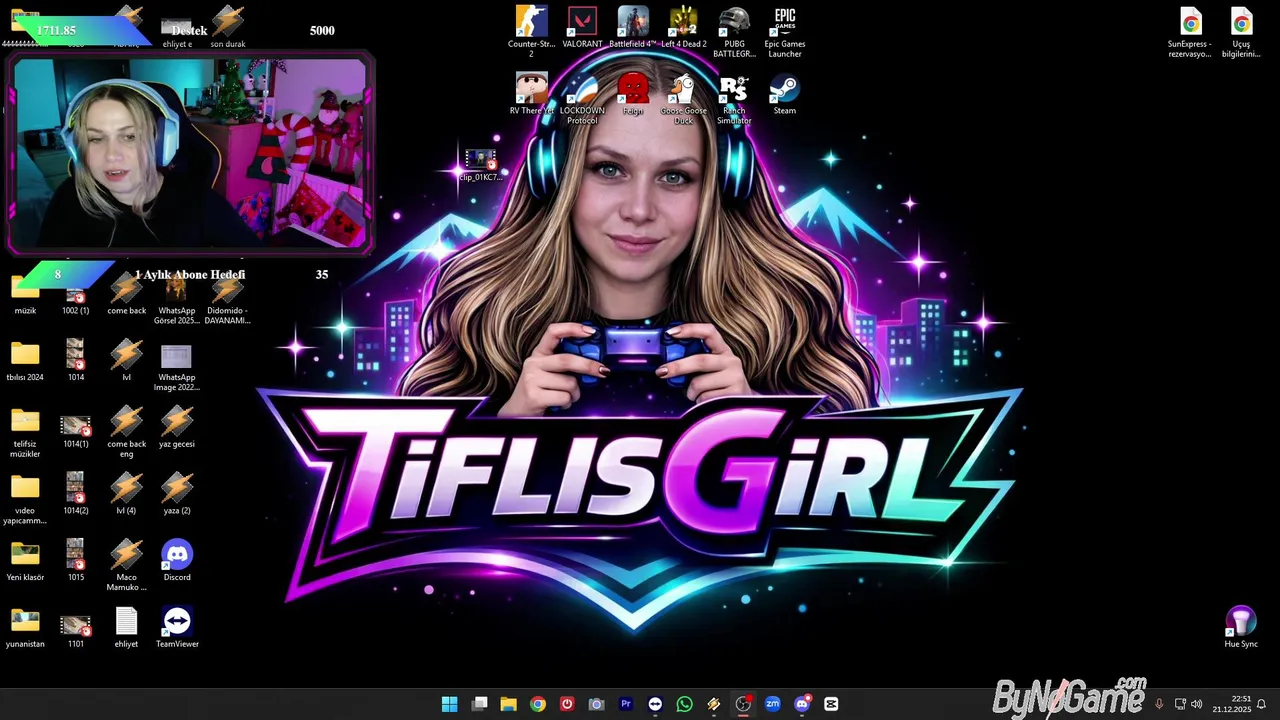Open Adobe Premiere Pro from taskbar
This screenshot has height=720, width=1280.
point(626,704)
